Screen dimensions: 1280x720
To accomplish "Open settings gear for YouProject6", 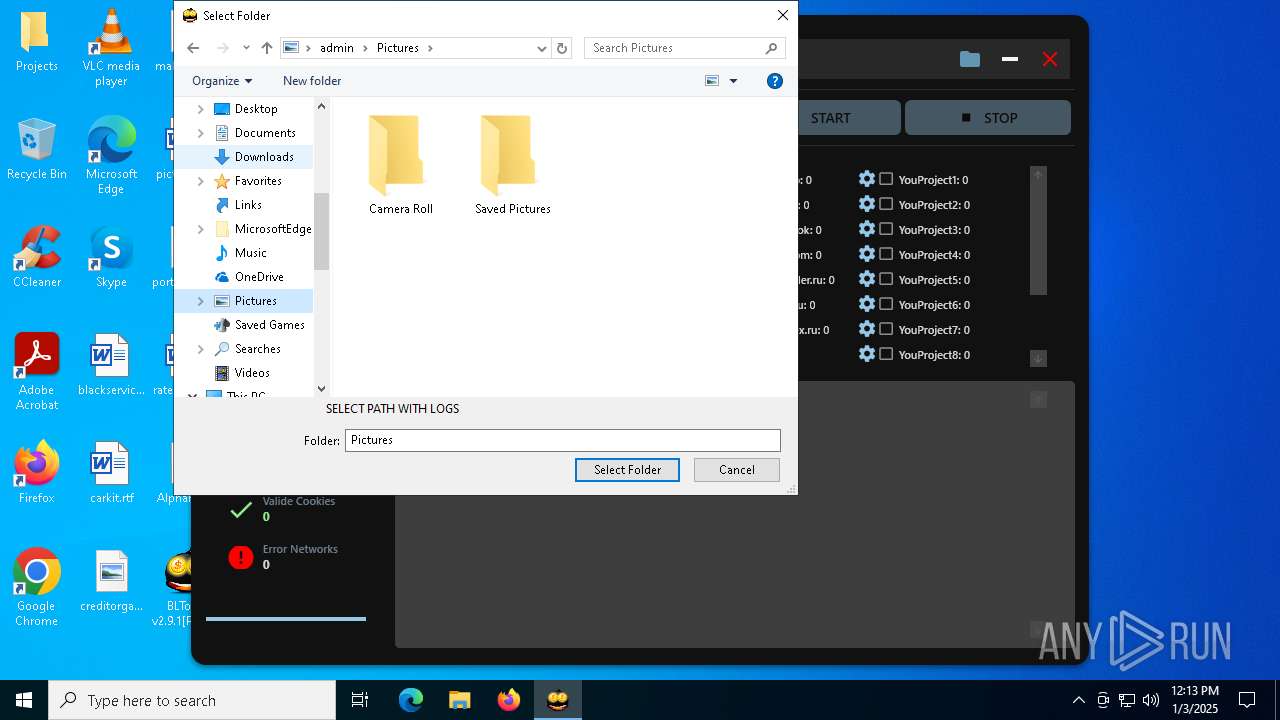I will (x=867, y=304).
